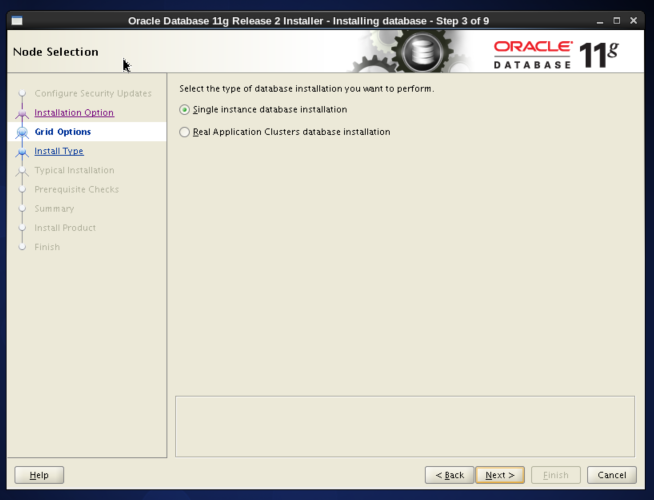654x500 pixels.
Task: Select Single instance database installation radio button
Action: (x=184, y=110)
